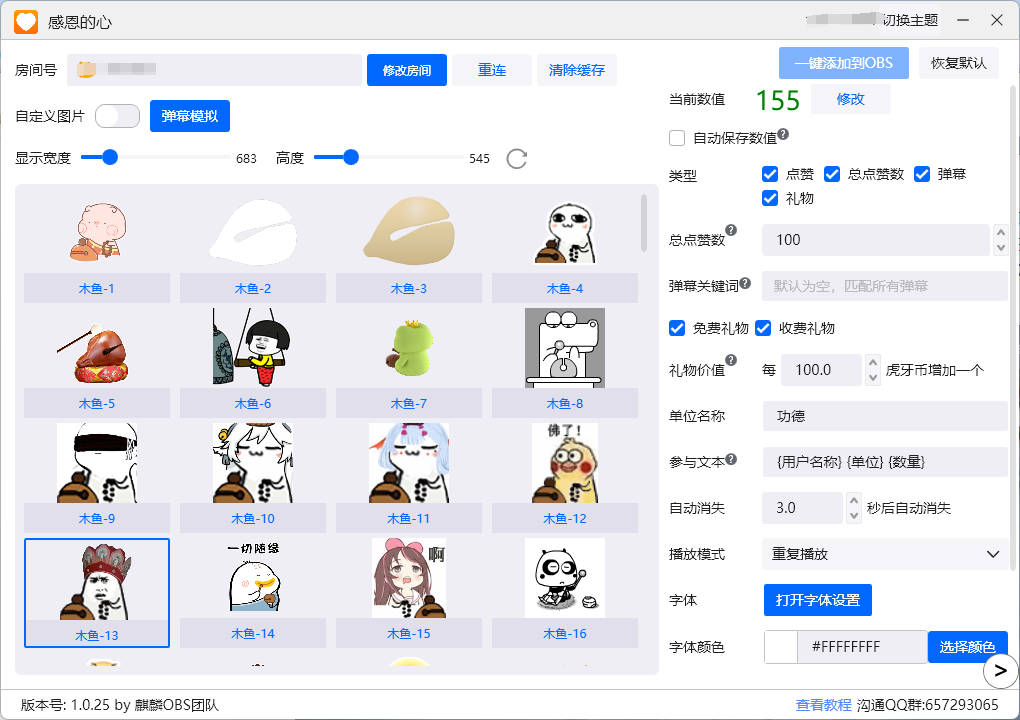Click 切换主题 in the title bar

click(911, 21)
